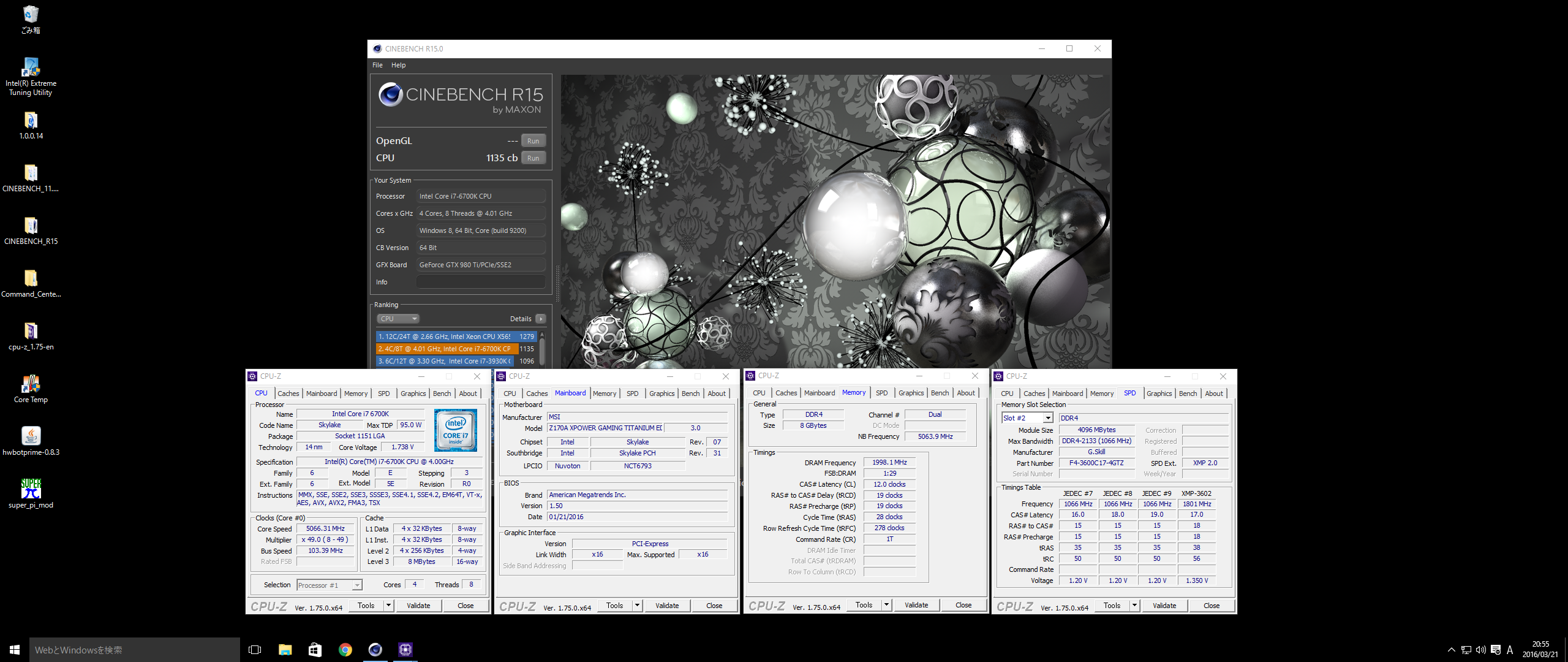Click the DRAM Frequency value 1998.1 MHz
This screenshot has width=1568, height=662.
click(x=889, y=462)
